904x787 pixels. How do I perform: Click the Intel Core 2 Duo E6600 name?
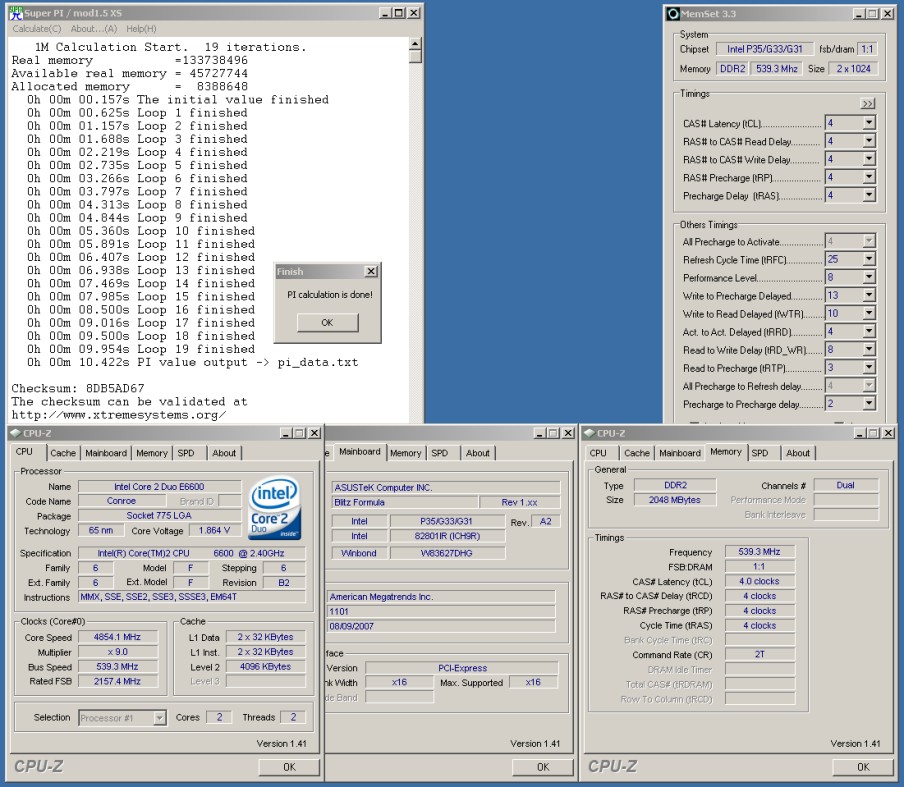[x=159, y=487]
